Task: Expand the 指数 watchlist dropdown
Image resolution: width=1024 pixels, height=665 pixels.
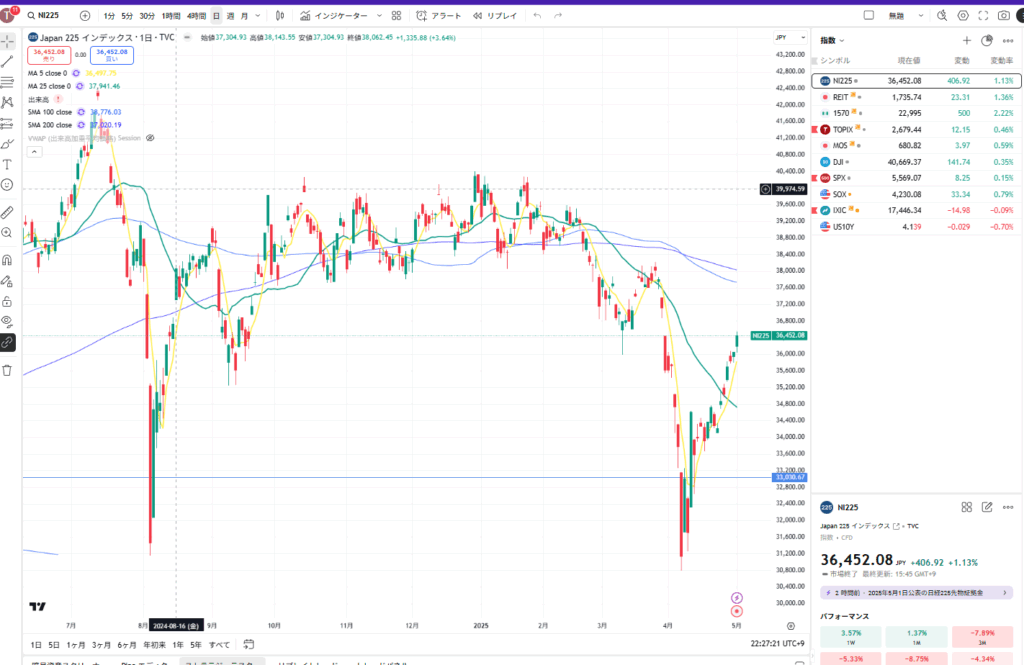Action: click(833, 41)
